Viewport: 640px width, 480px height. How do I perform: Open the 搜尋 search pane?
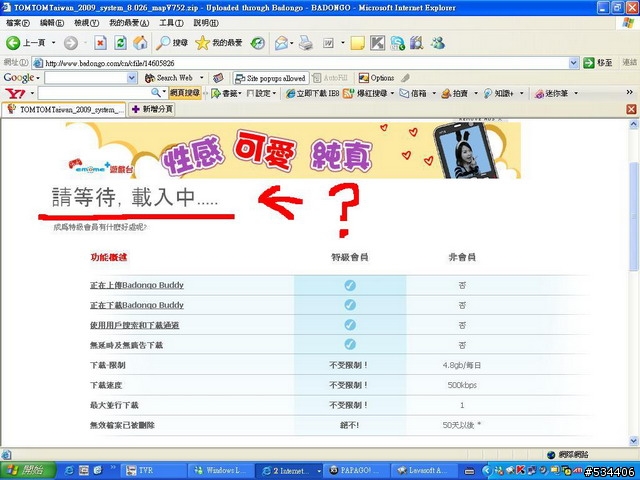point(172,42)
